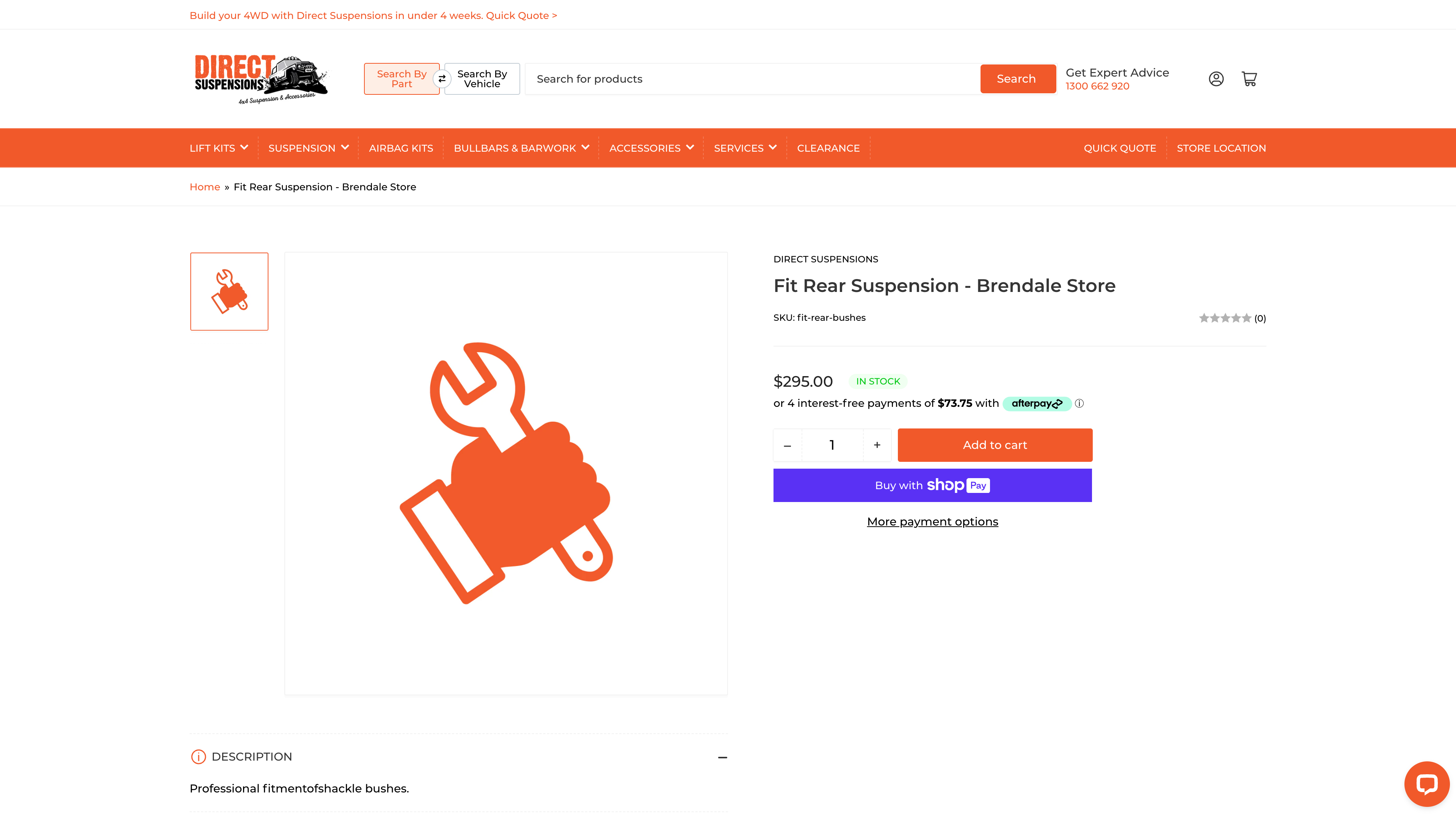This screenshot has height=819, width=1456.
Task: Open More payment options link
Action: [x=932, y=521]
